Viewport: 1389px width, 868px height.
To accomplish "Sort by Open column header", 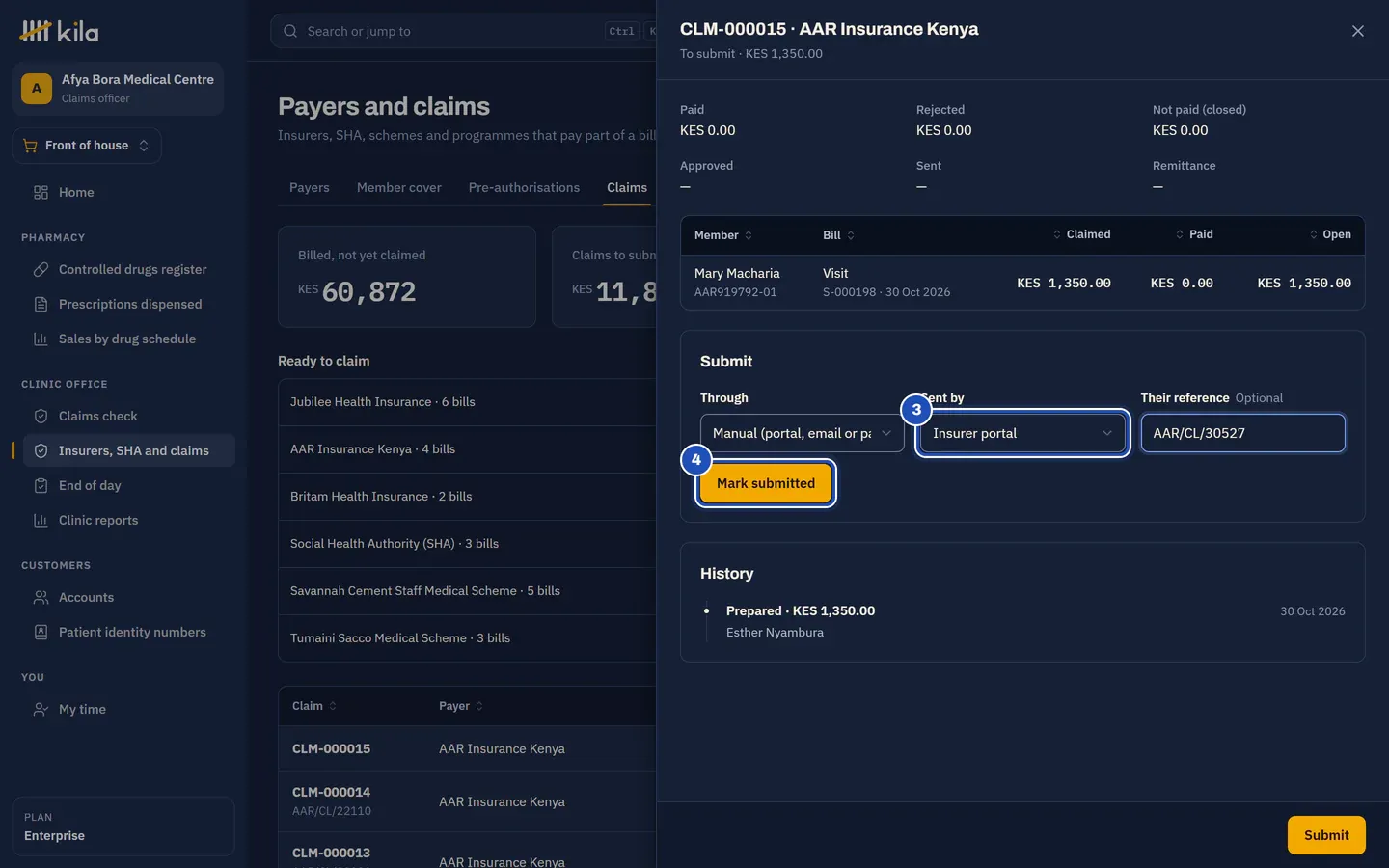I will click(1330, 234).
